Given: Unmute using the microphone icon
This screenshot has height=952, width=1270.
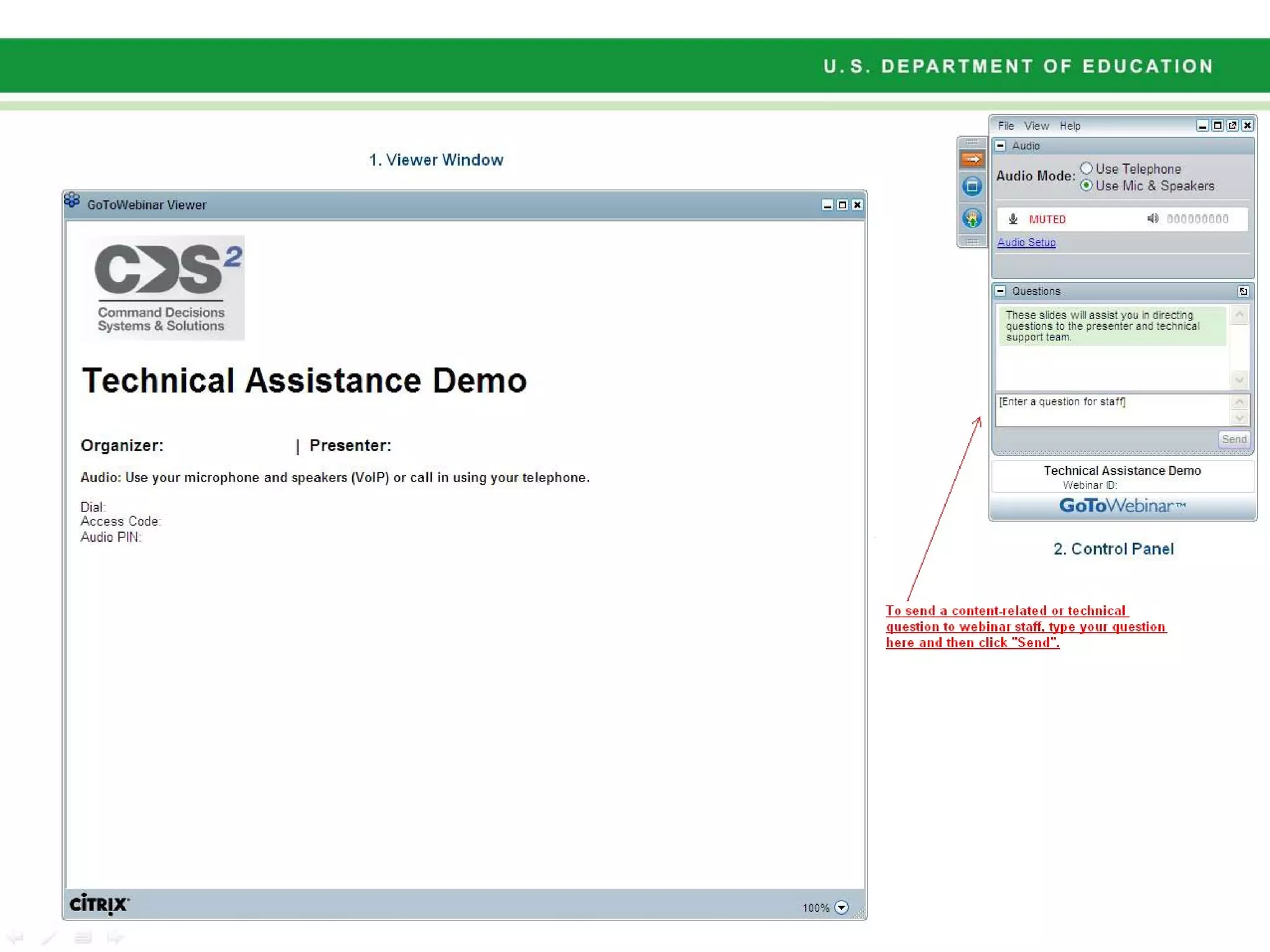Looking at the screenshot, I should coord(1013,219).
